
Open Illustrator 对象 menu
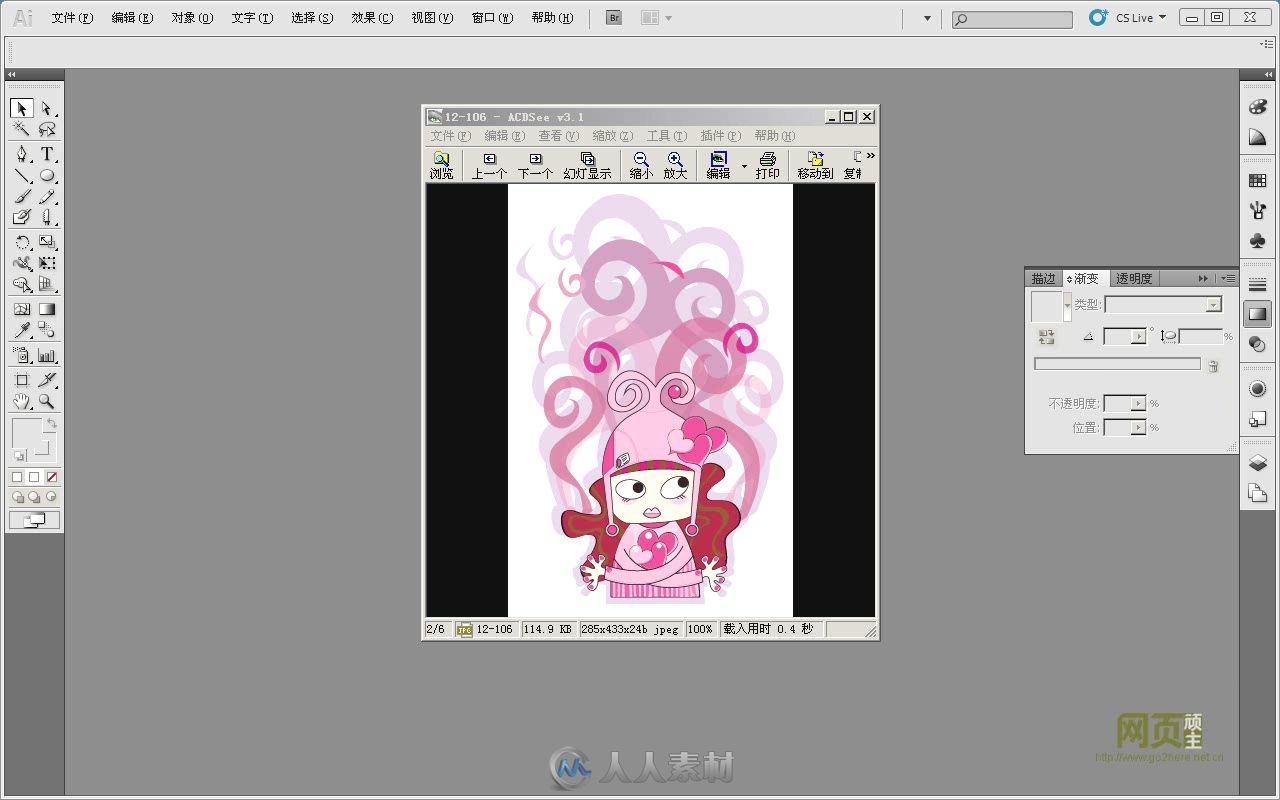[x=192, y=18]
